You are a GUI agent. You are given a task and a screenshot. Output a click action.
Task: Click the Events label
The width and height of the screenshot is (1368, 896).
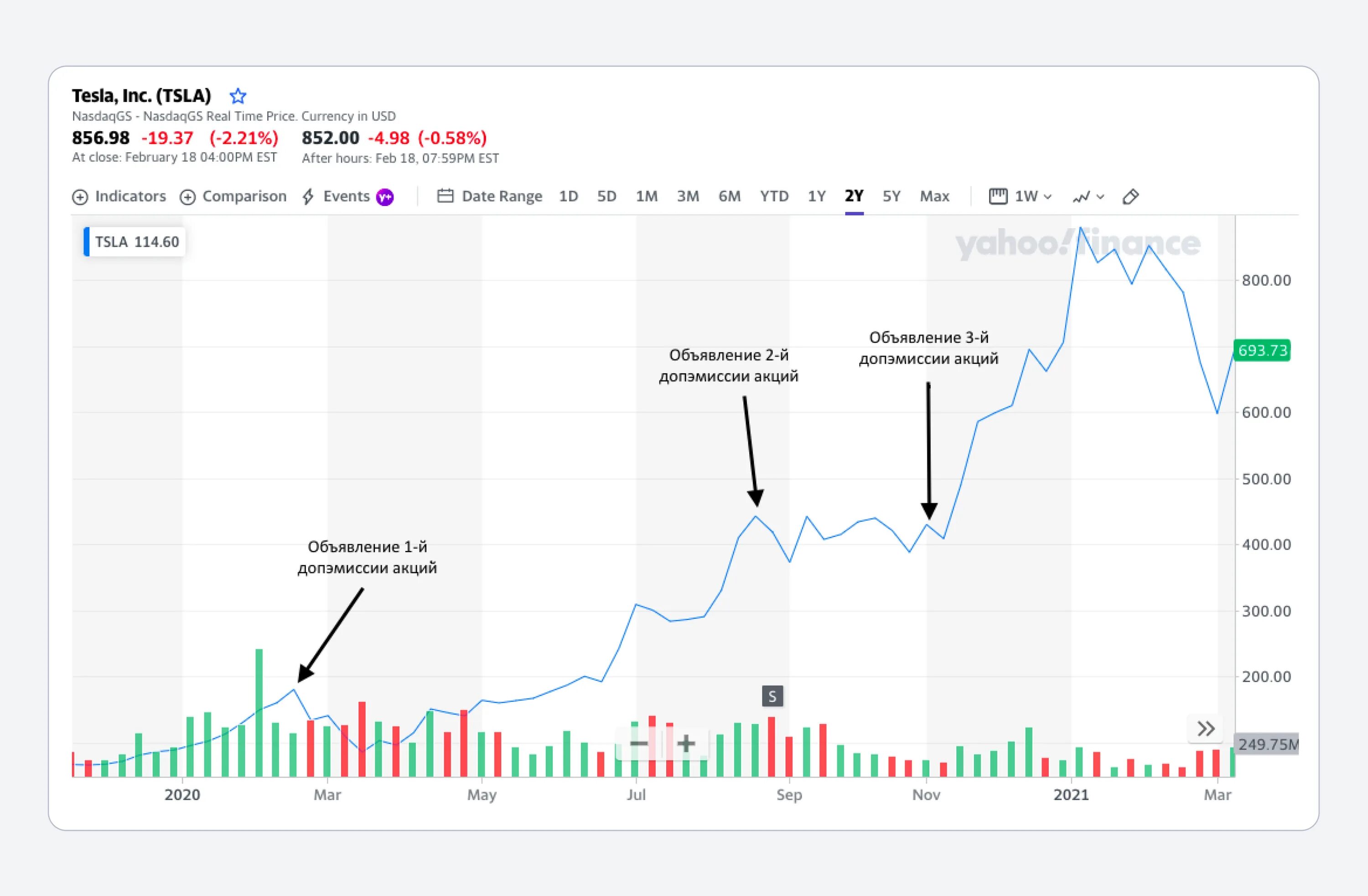pos(346,196)
